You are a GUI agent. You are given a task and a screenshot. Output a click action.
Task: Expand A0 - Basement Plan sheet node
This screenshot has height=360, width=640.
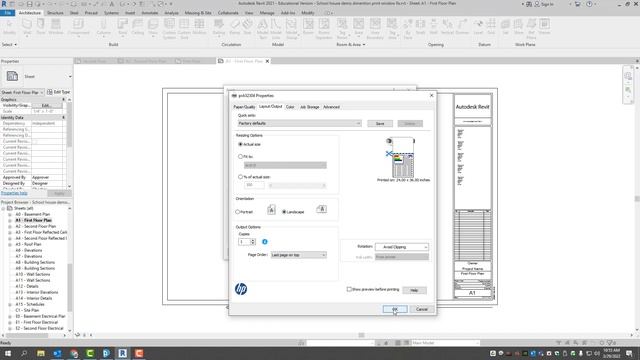(x=10, y=214)
